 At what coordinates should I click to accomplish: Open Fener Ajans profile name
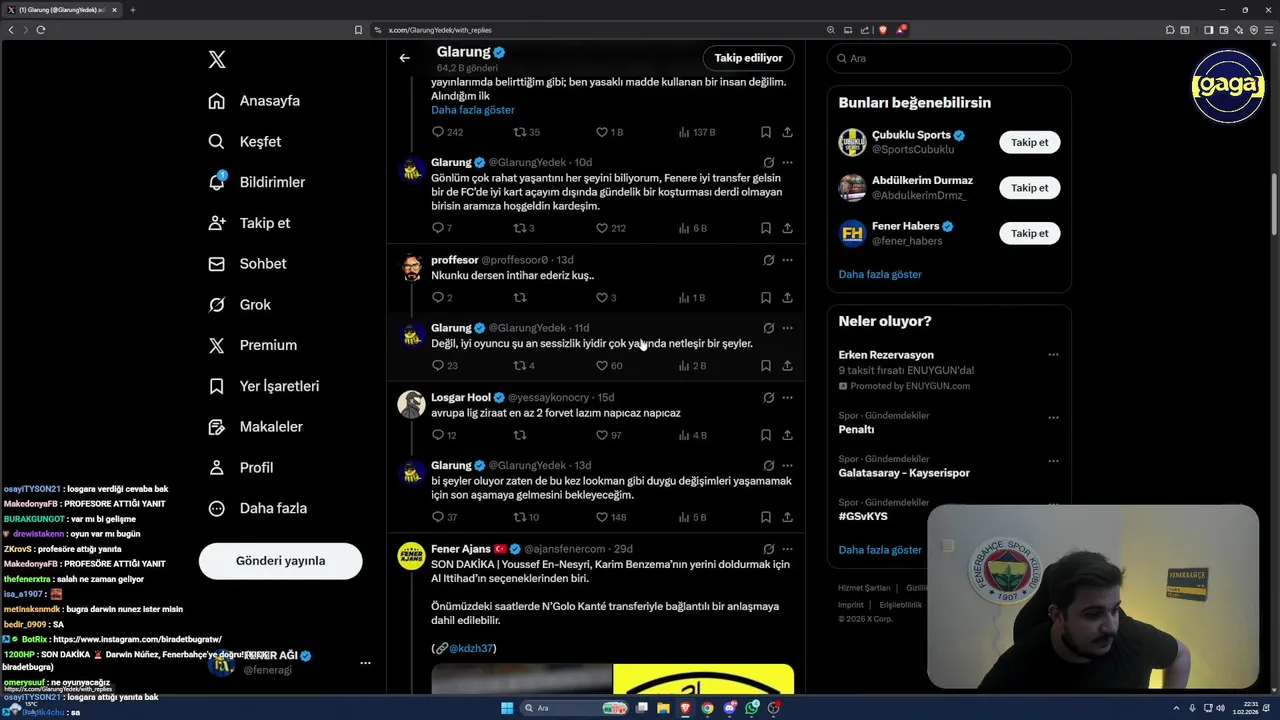pos(461,549)
